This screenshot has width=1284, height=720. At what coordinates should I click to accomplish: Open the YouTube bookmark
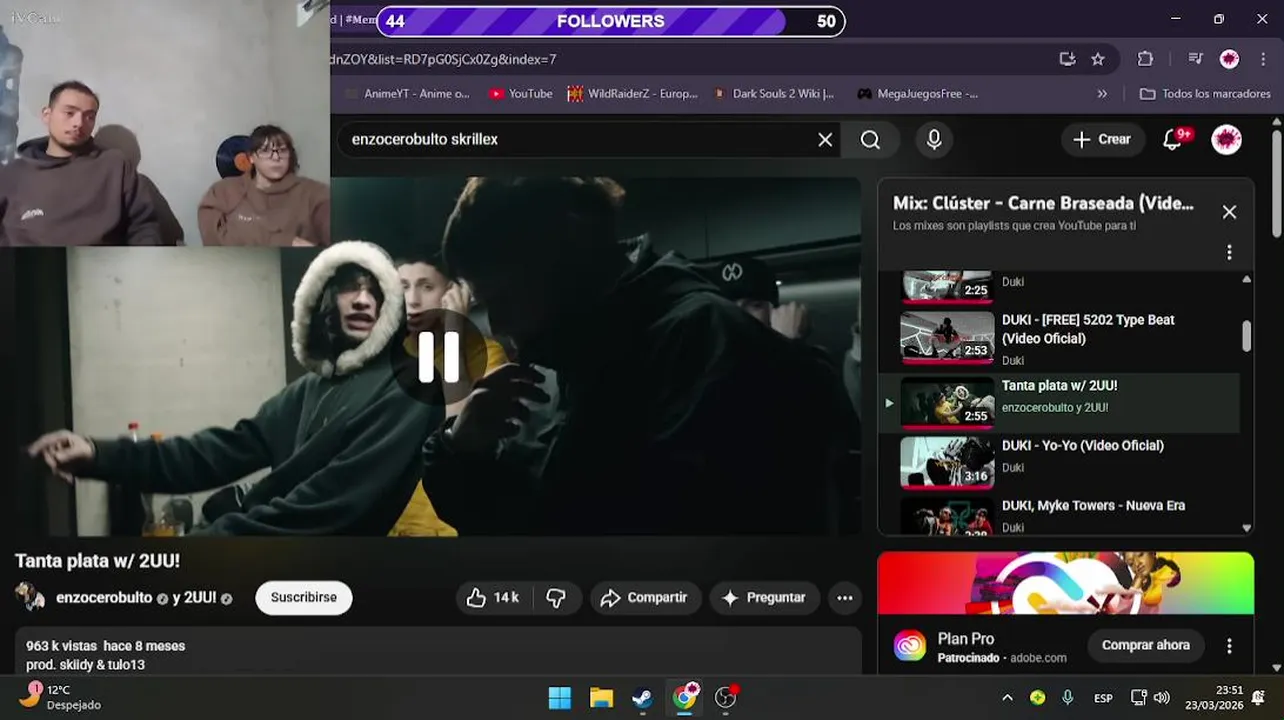(x=521, y=94)
